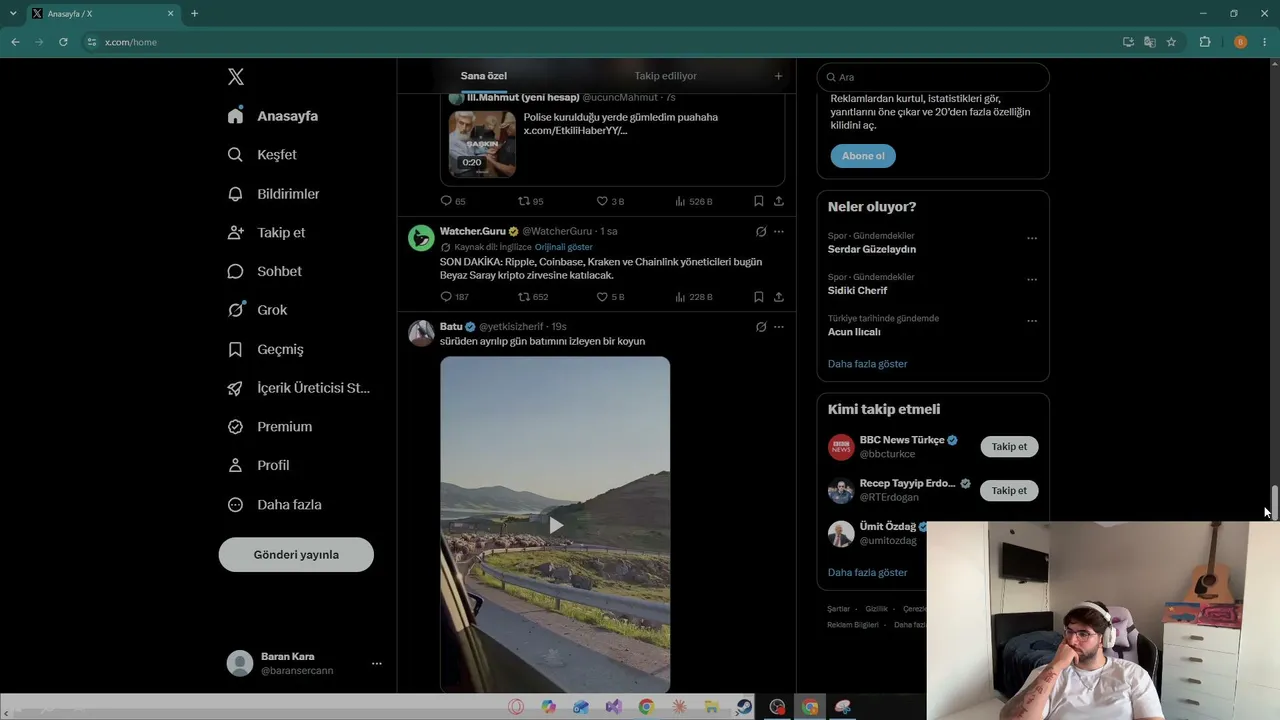Repost the post with 95 reposts

click(524, 201)
